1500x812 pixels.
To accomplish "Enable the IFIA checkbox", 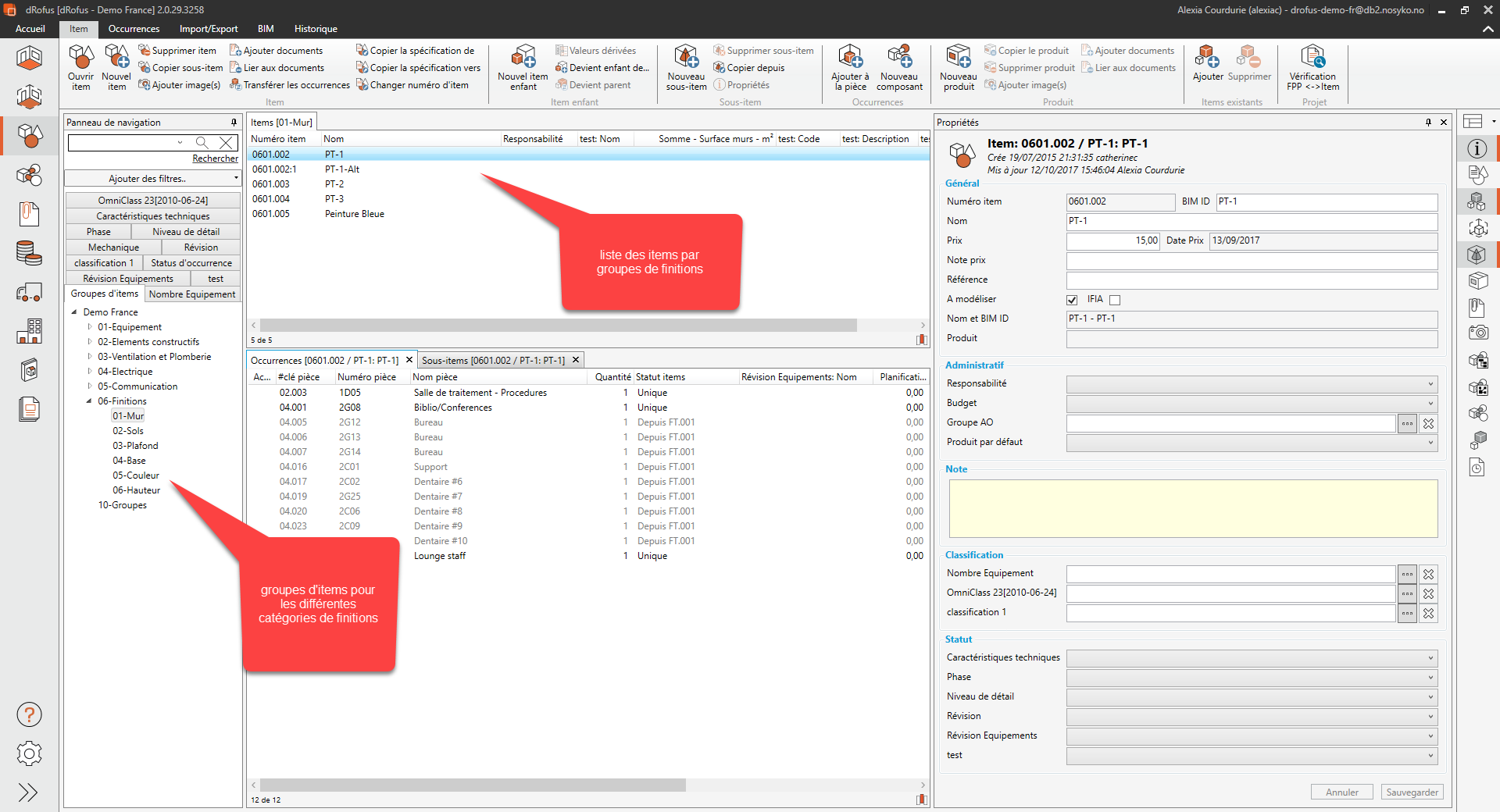I will pyautogui.click(x=1115, y=300).
